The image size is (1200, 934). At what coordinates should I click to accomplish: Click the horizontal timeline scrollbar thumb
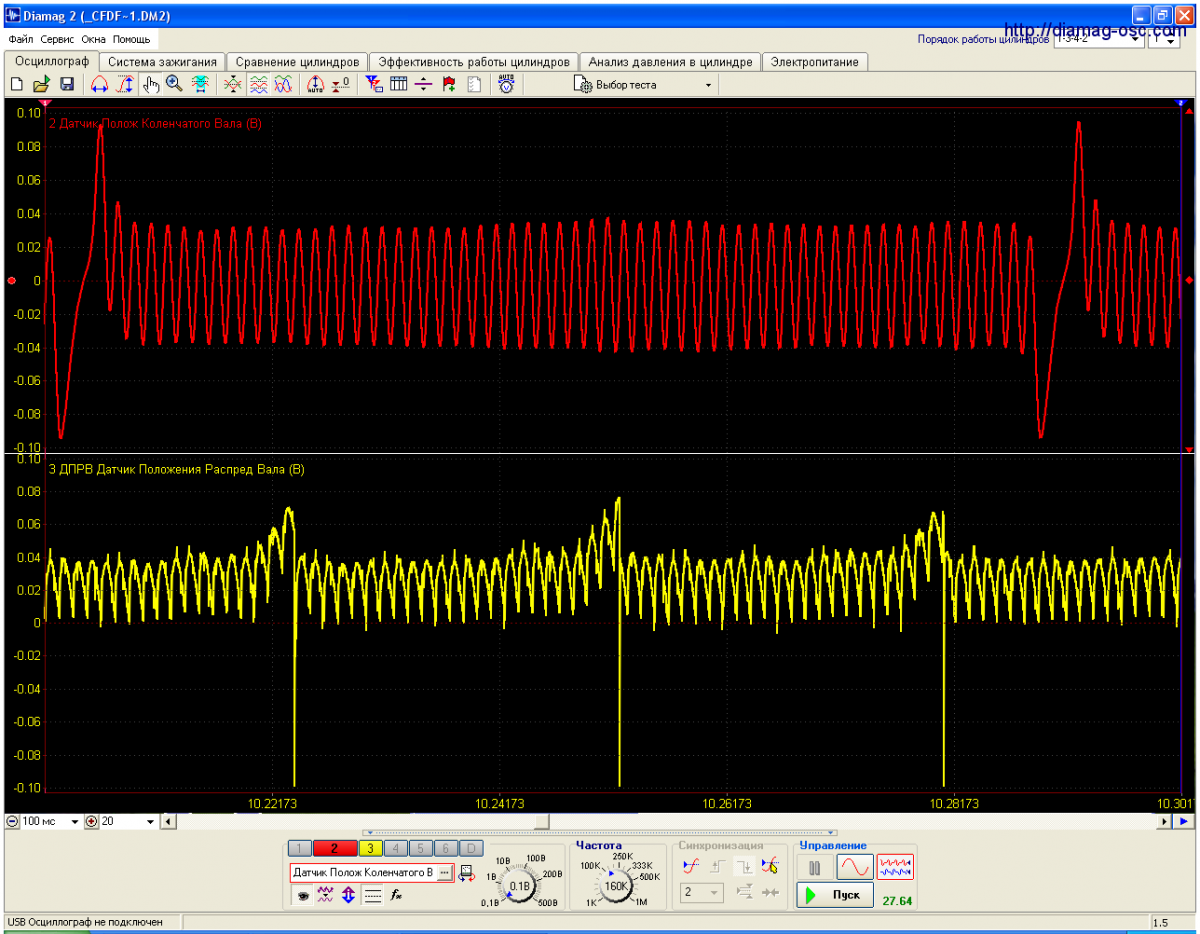click(541, 821)
